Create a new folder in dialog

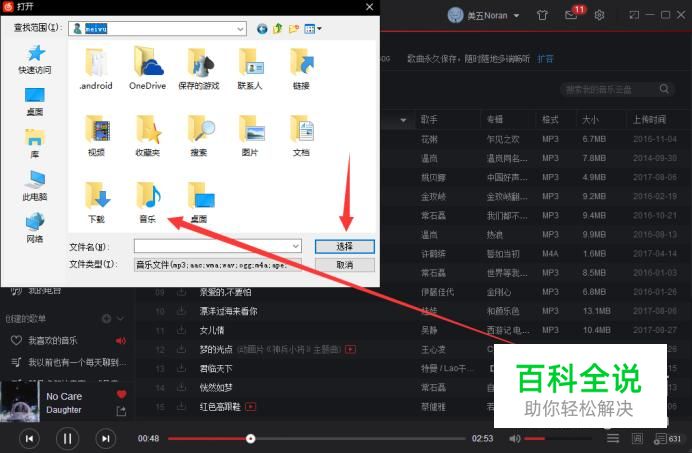tap(293, 29)
